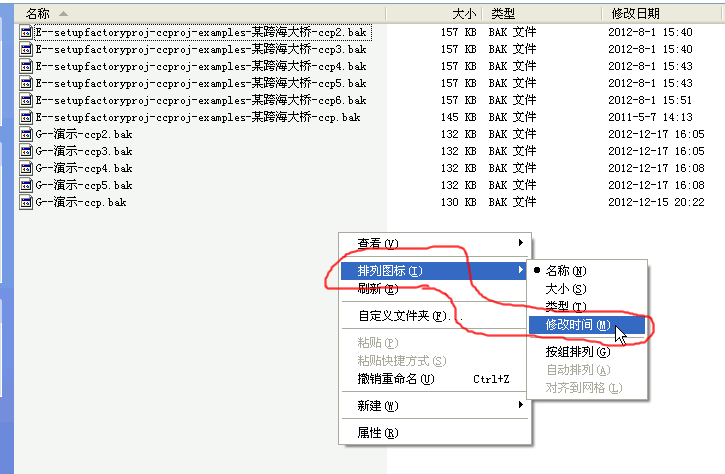Image resolution: width=725 pixels, height=474 pixels.
Task: Select file name 某跨海大桥-ccp3.bak
Action: click(x=201, y=49)
